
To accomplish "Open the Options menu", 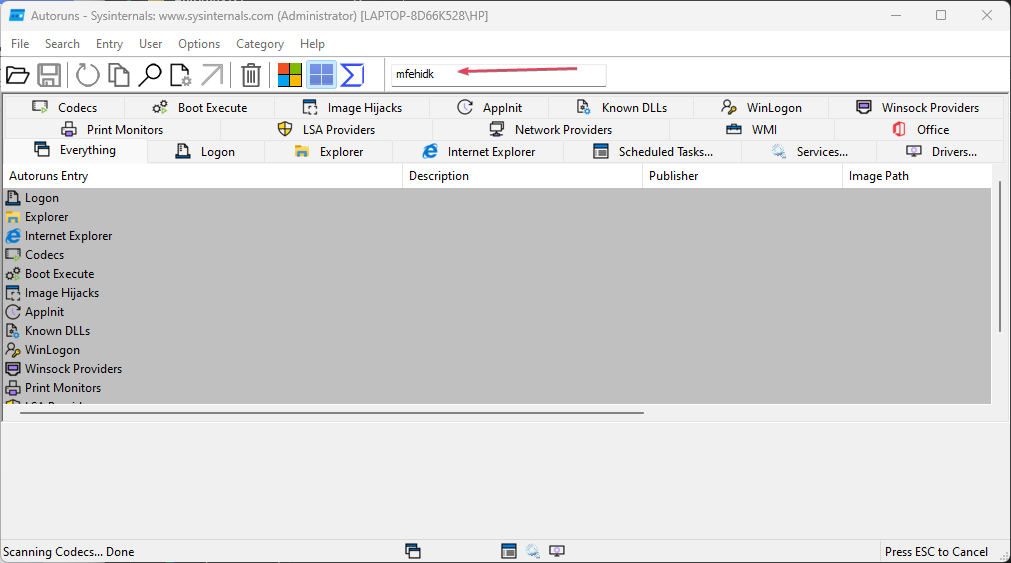I will [x=199, y=44].
